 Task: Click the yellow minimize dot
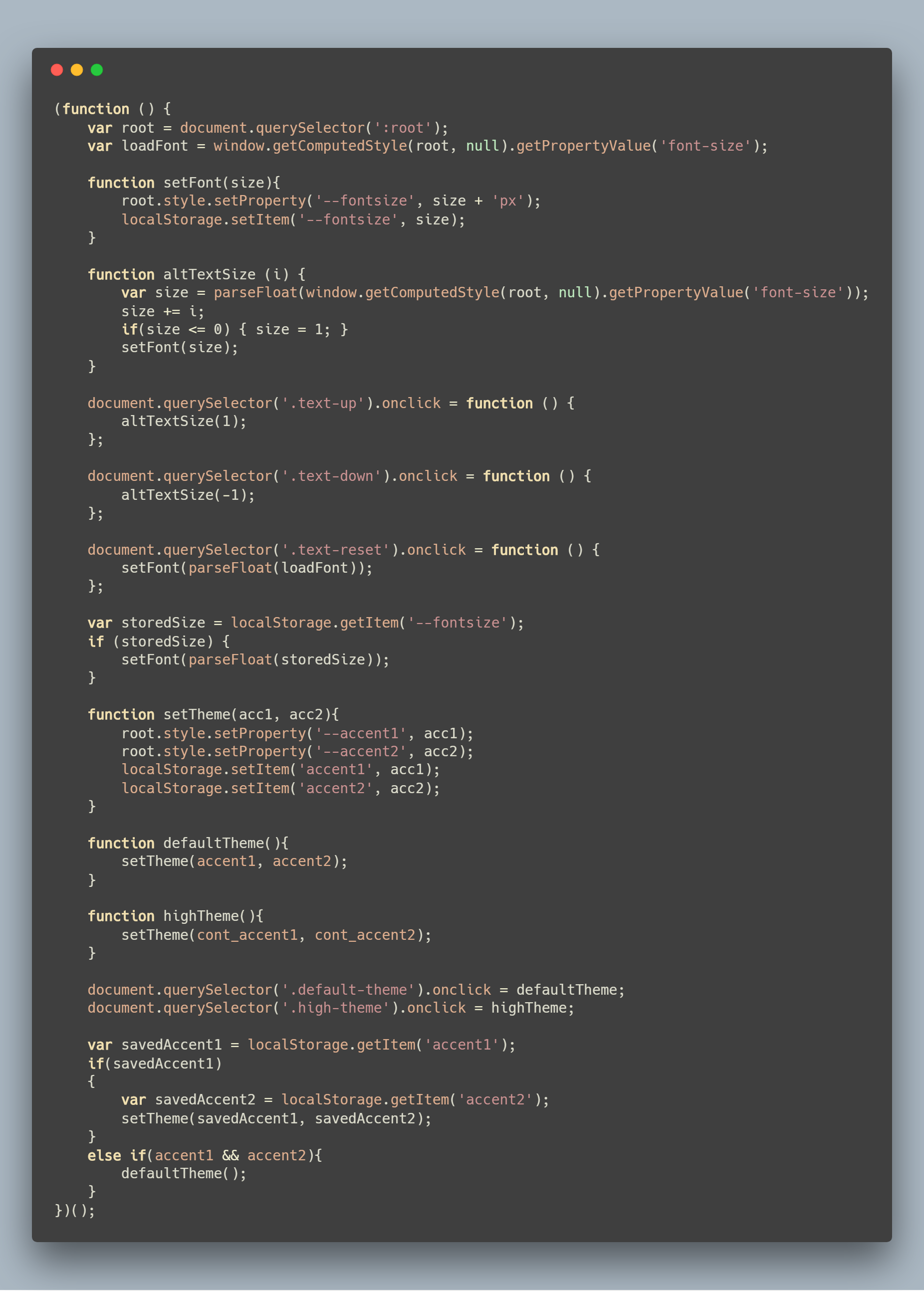pyautogui.click(x=77, y=70)
